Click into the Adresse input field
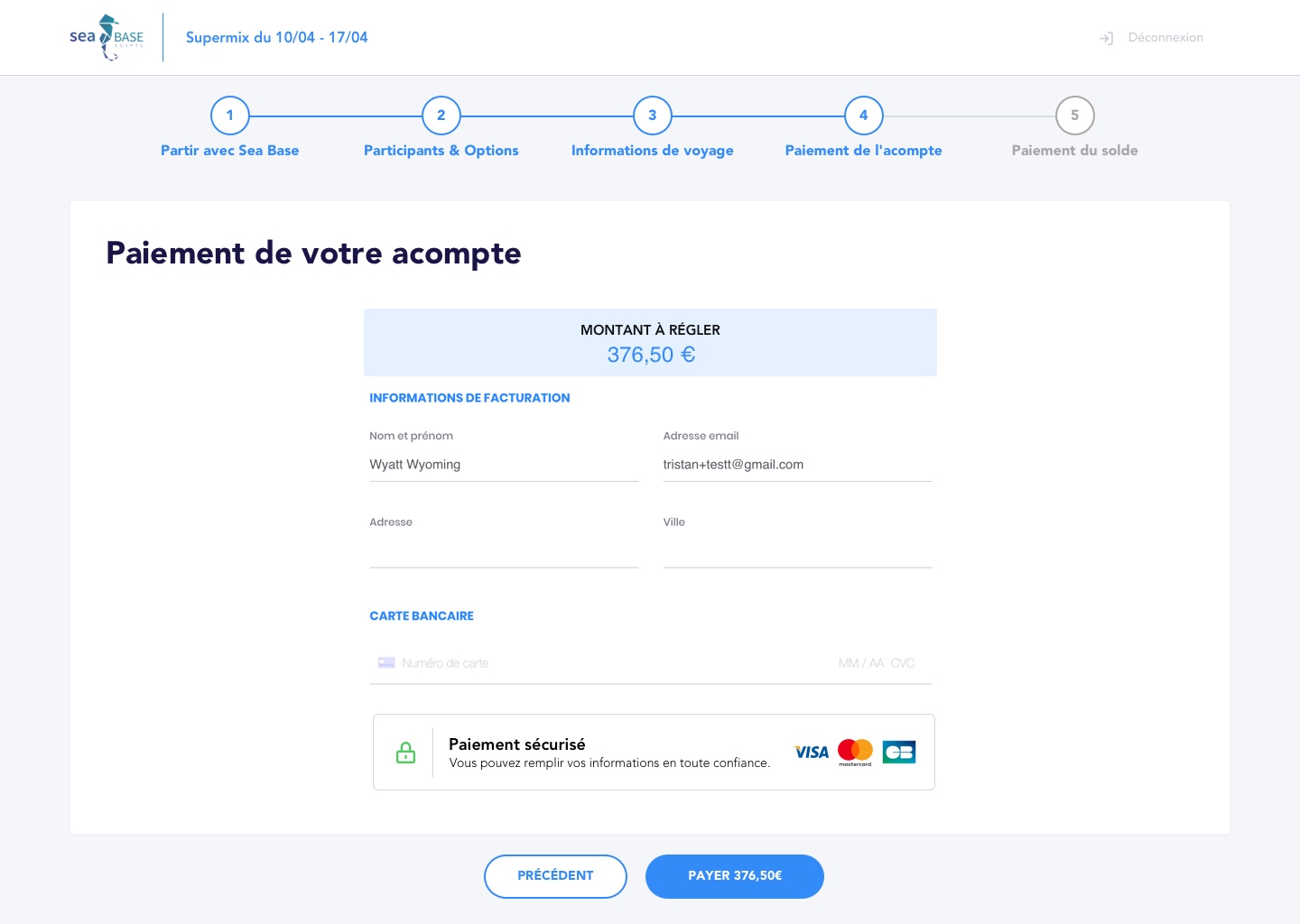Image resolution: width=1300 pixels, height=924 pixels. (x=504, y=551)
